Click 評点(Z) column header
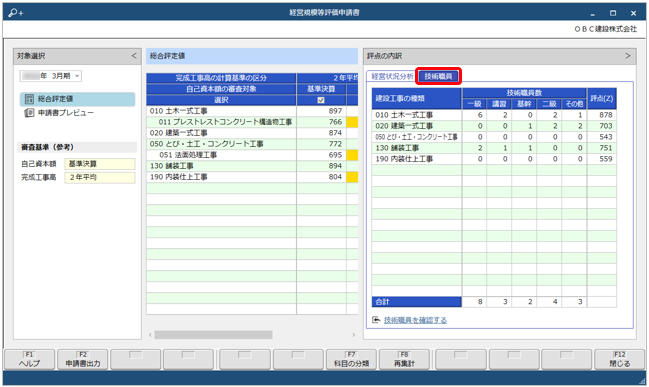The width and height of the screenshot is (649, 387). (x=602, y=99)
